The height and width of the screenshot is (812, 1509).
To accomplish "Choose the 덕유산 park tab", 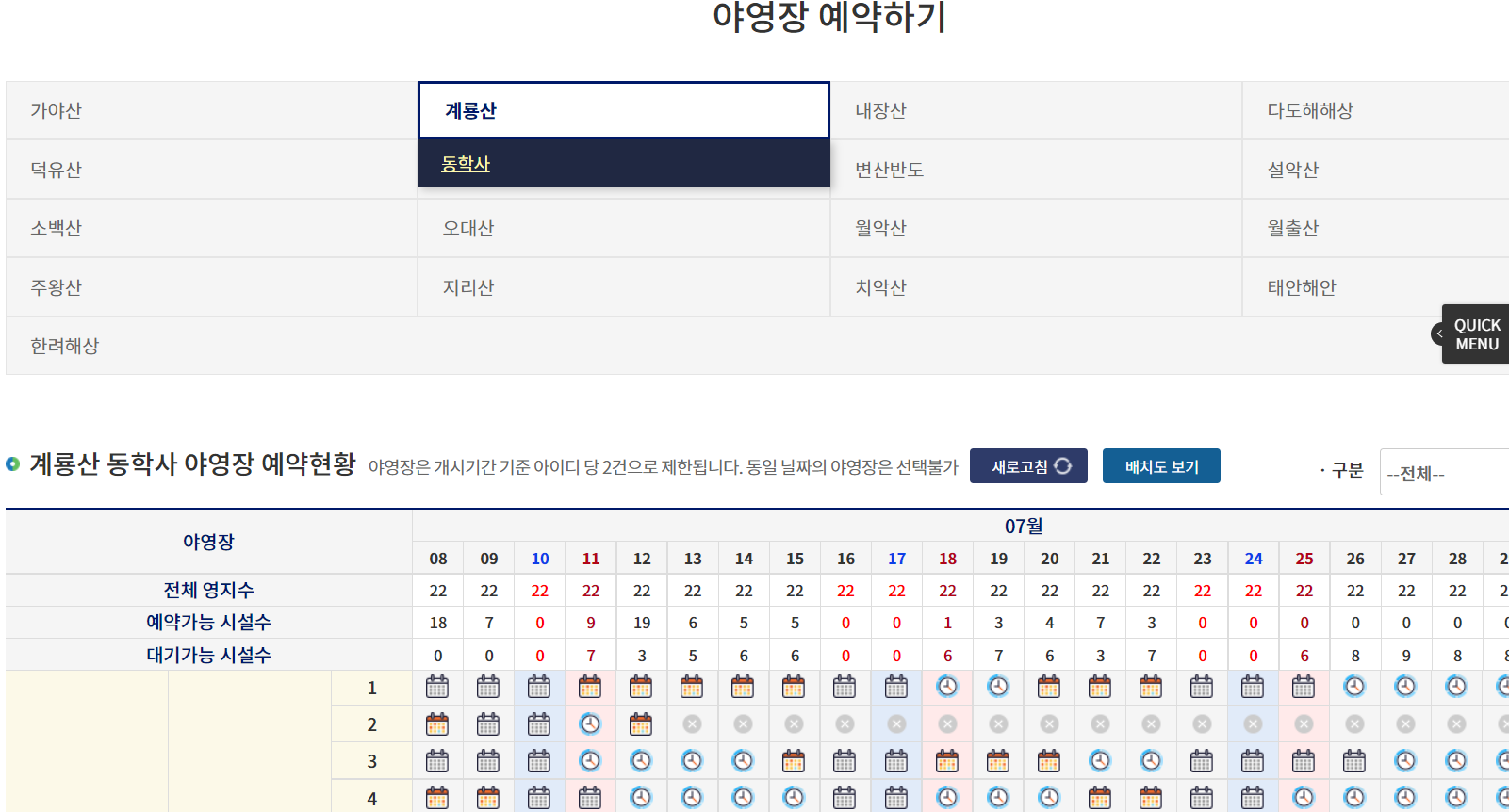I will click(x=211, y=170).
